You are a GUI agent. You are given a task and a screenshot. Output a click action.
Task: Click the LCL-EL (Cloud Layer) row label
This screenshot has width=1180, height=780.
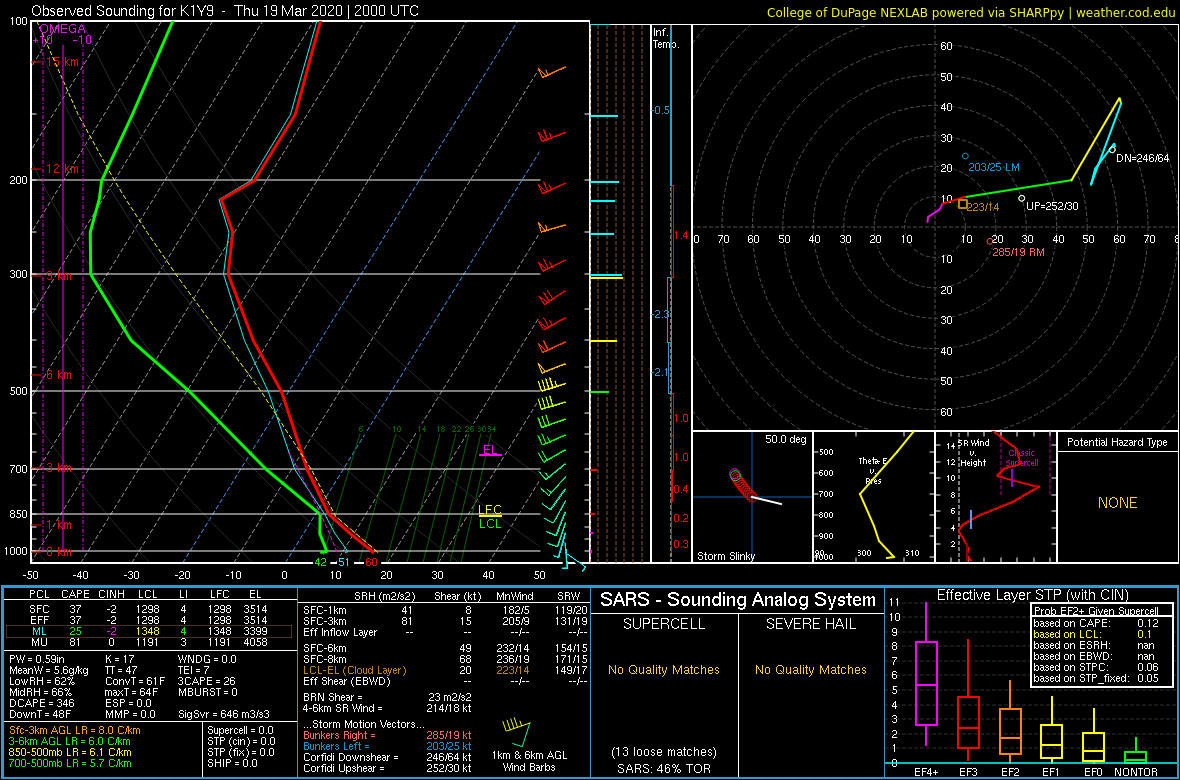pyautogui.click(x=354, y=670)
